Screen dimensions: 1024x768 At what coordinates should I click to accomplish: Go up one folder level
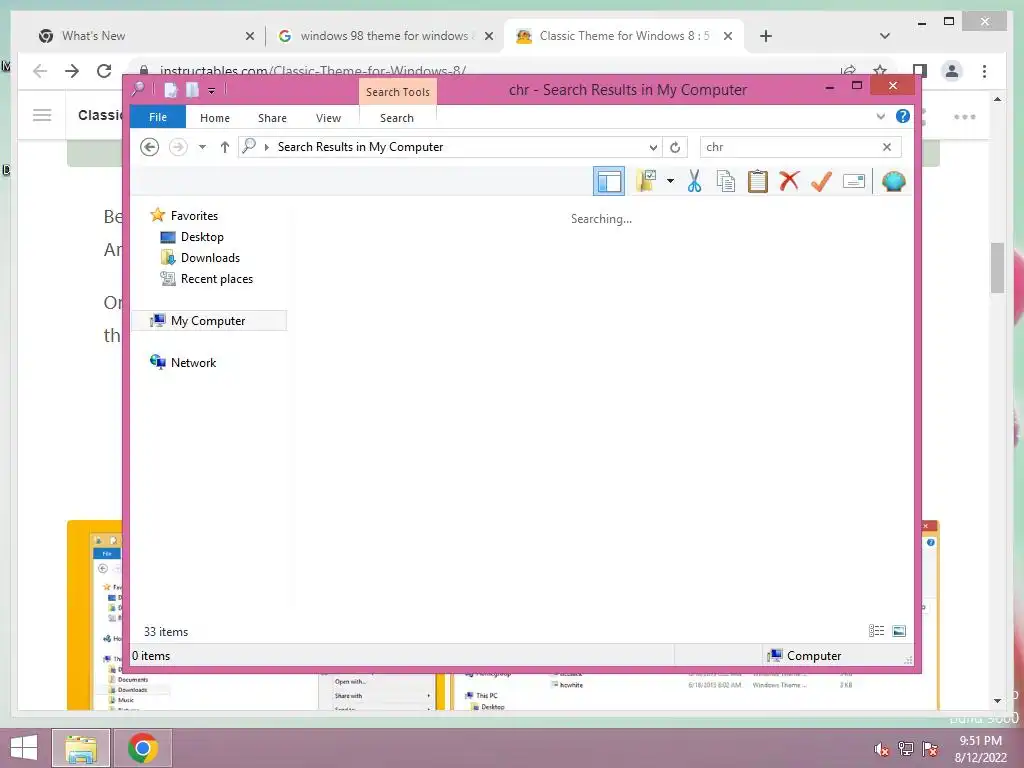pyautogui.click(x=225, y=147)
